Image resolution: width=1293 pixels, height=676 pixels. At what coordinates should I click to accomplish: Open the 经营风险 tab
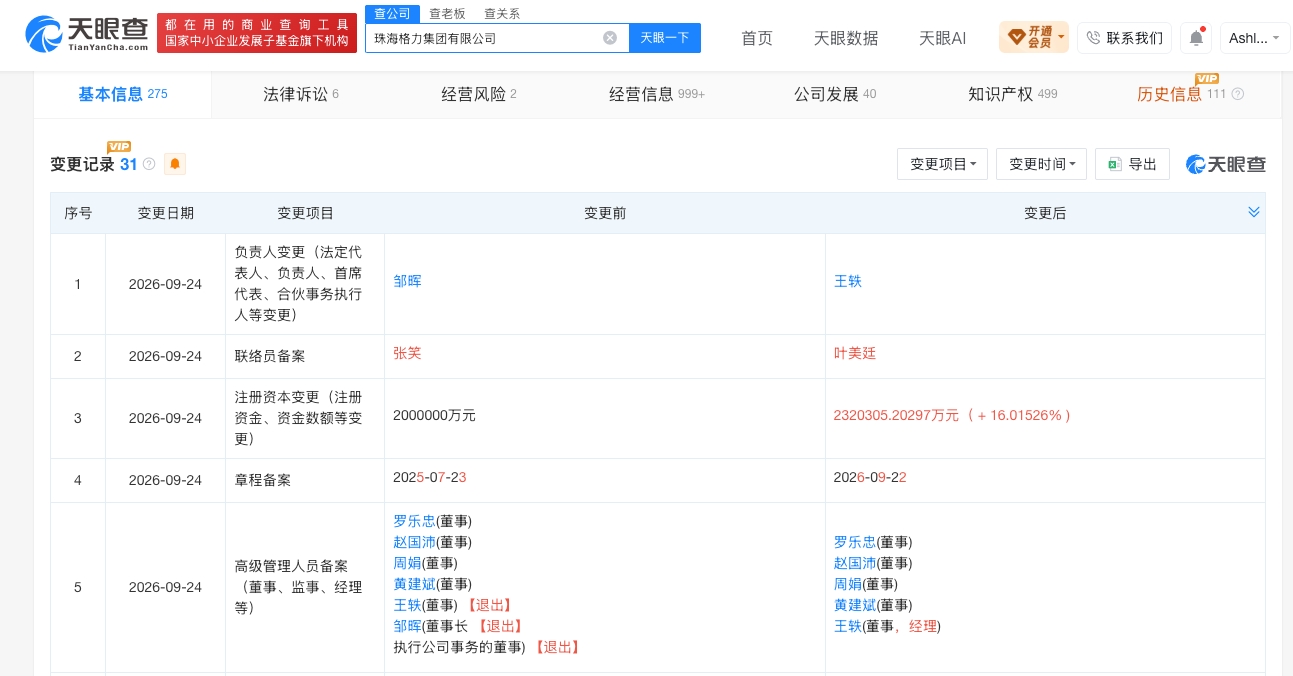click(479, 94)
